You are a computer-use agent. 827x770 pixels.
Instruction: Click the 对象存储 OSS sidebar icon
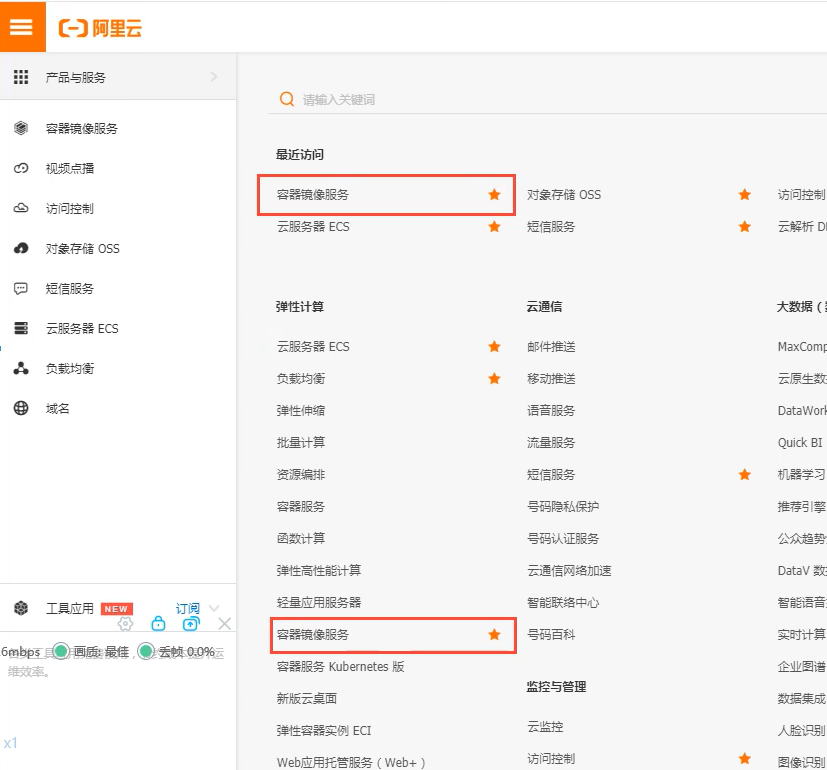click(21, 248)
